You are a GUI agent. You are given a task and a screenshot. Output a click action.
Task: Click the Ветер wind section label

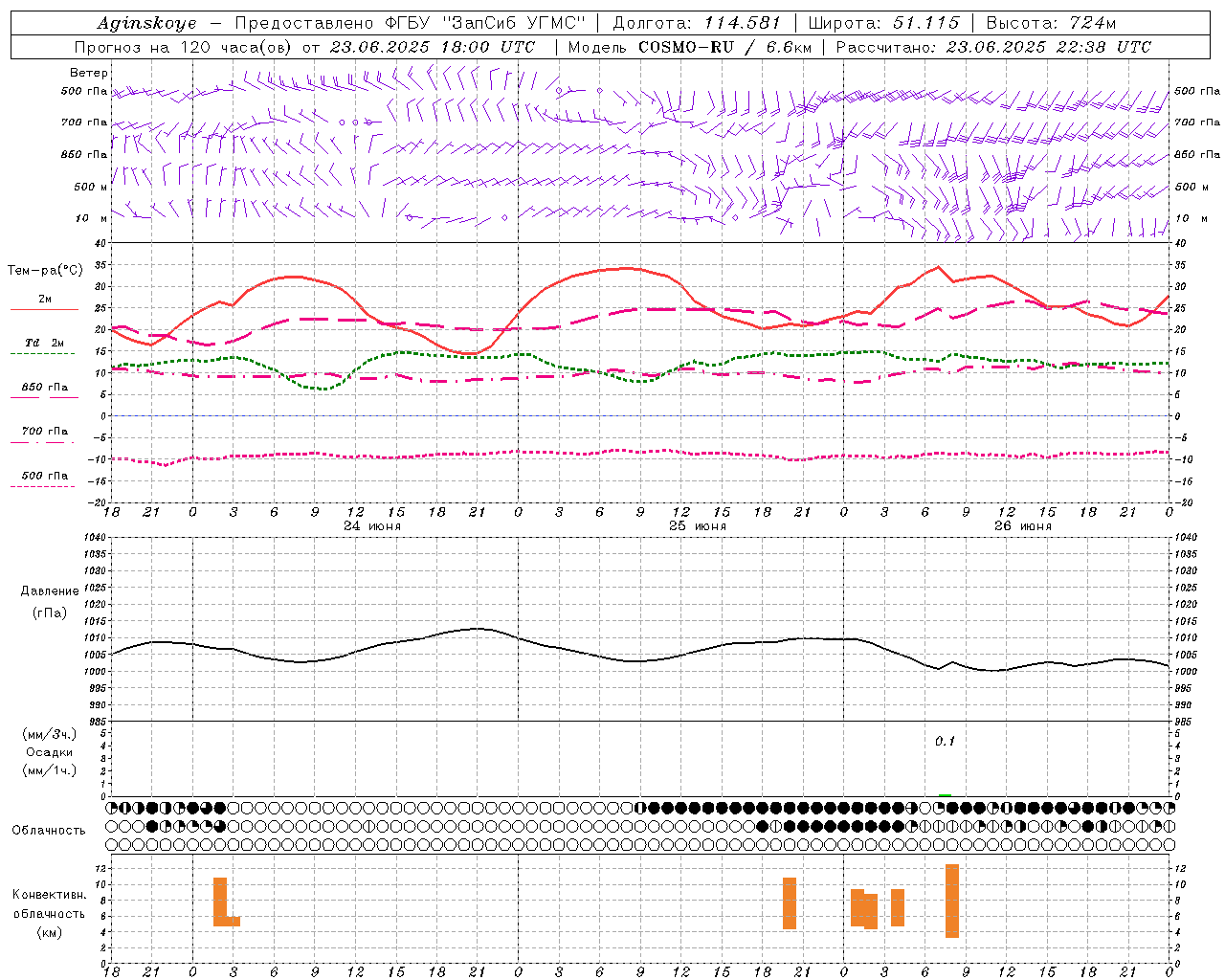[89, 73]
